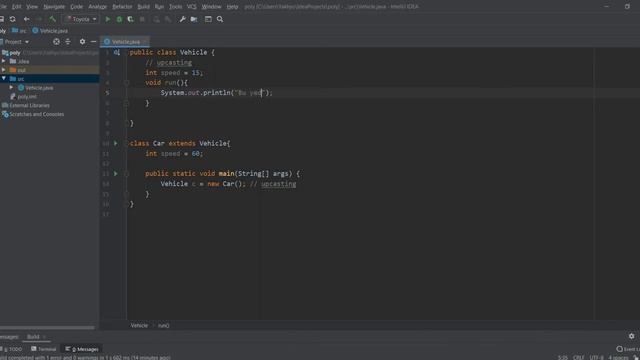Click the Synchronize (refresh) toolbar icon
This screenshot has height=360, width=640.
click(13, 19)
